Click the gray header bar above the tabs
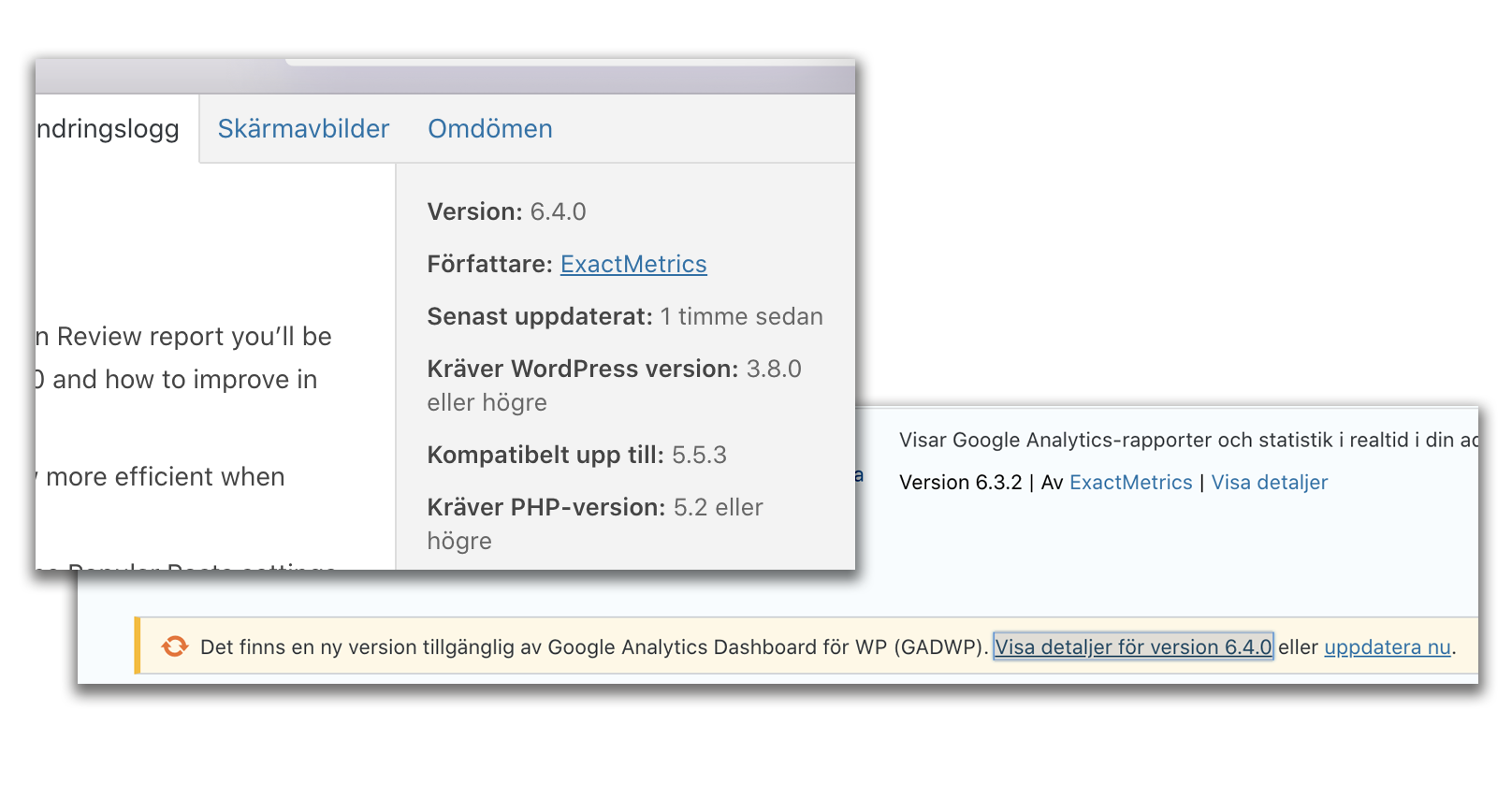Viewport: 1512px width, 812px height. pyautogui.click(x=445, y=77)
